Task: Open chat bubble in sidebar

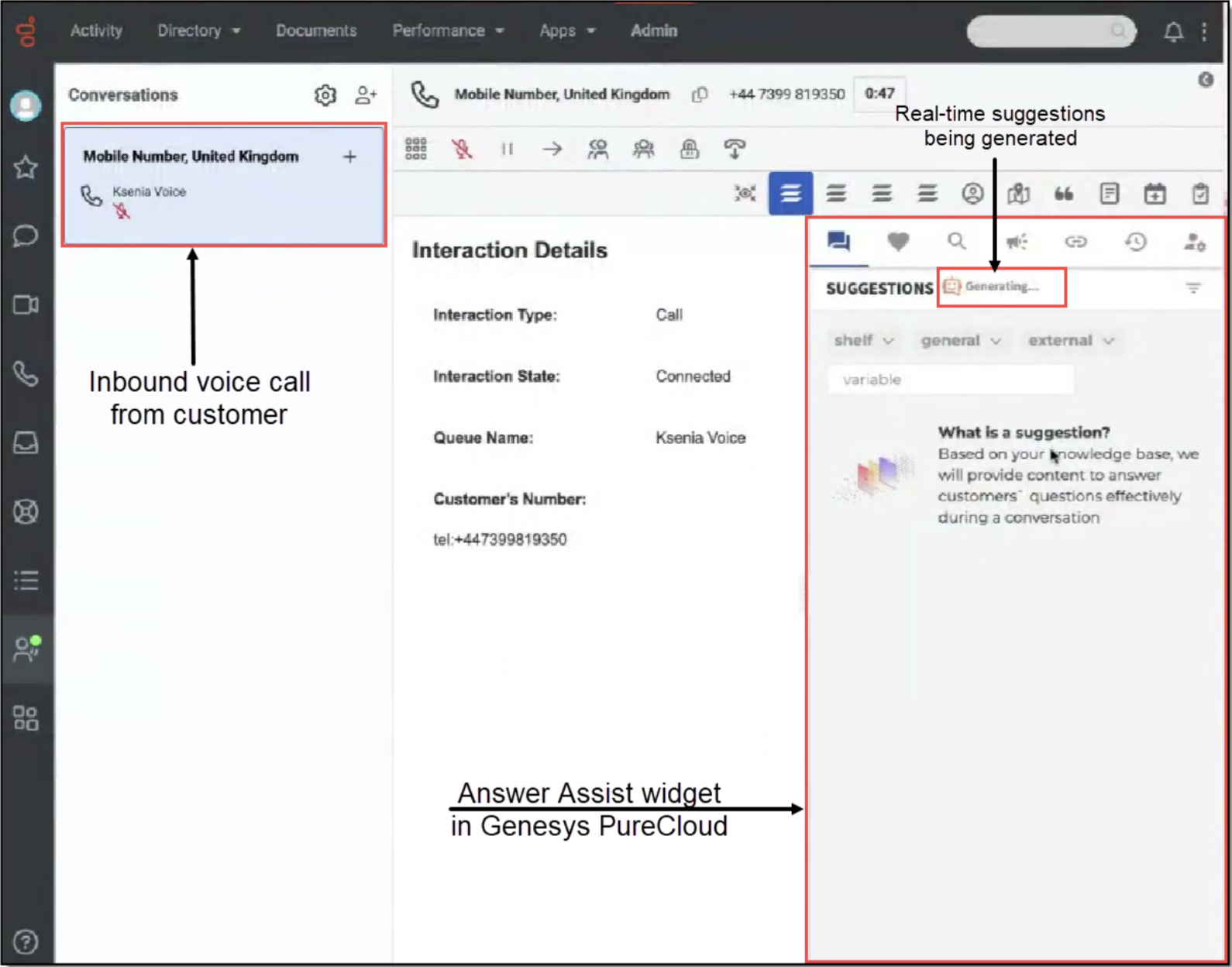Action: [26, 236]
